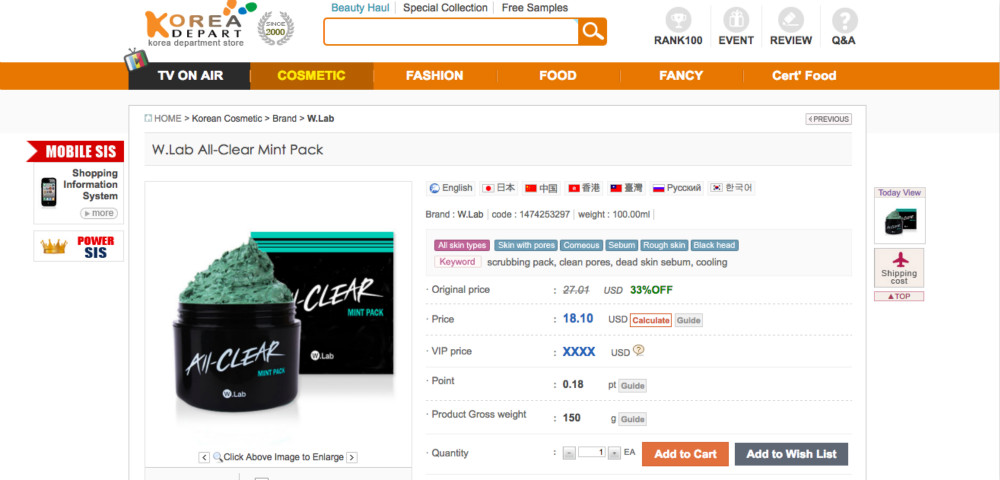1000x480 pixels.
Task: Open the TV ON AIR tab
Action: pyautogui.click(x=189, y=76)
